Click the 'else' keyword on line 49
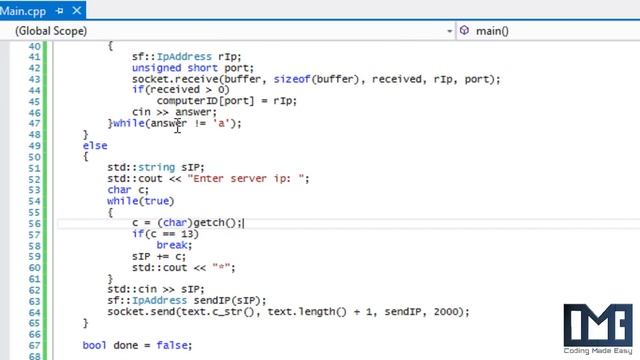Screen dimensions: 640x360 [95, 146]
